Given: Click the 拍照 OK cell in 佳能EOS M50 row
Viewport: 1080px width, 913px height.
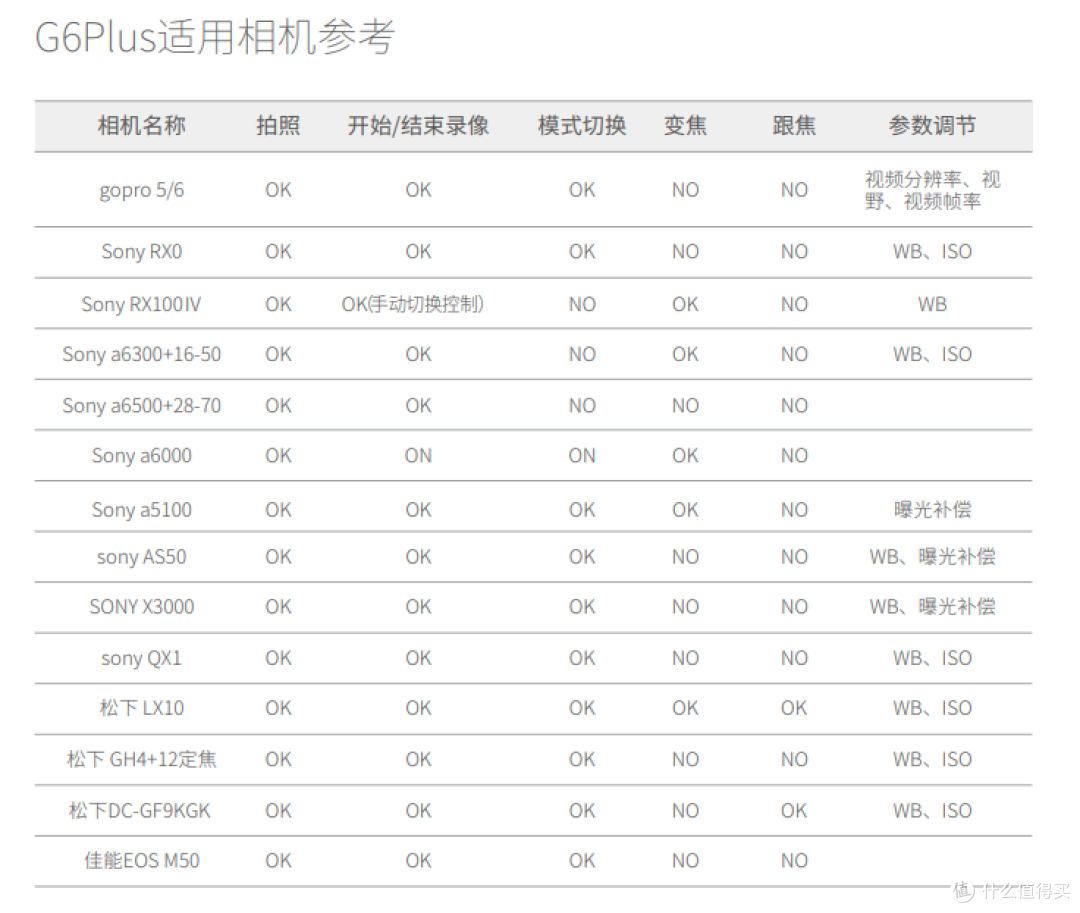Looking at the screenshot, I should click(278, 861).
